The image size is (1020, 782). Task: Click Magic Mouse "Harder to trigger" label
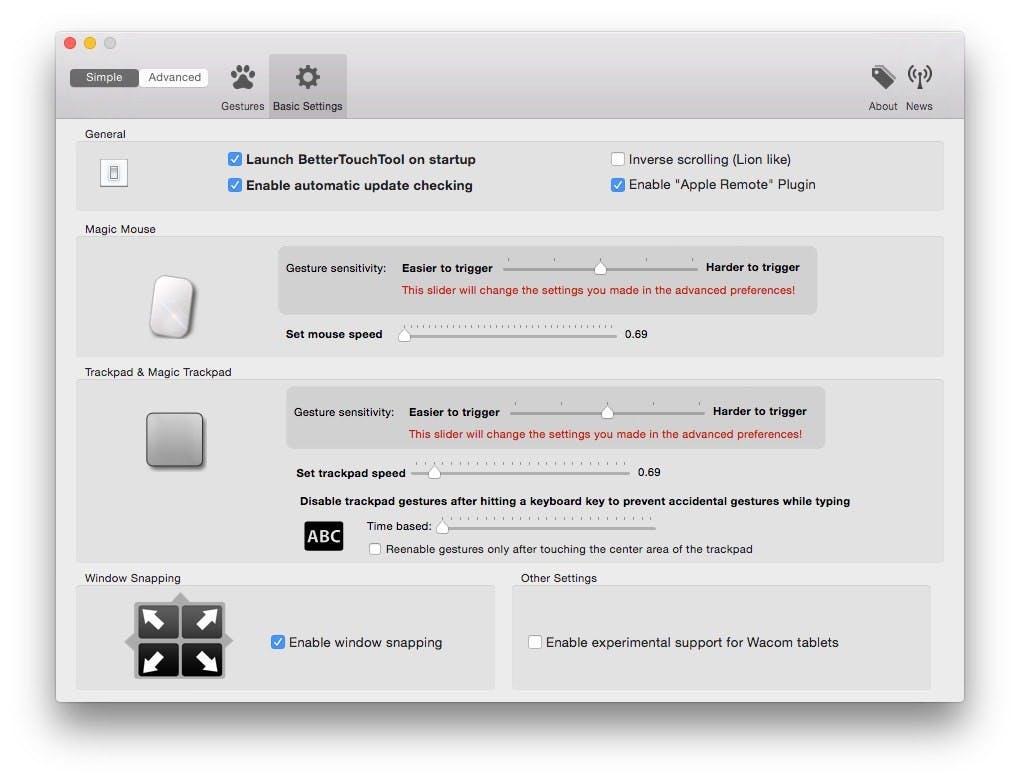pyautogui.click(x=753, y=267)
